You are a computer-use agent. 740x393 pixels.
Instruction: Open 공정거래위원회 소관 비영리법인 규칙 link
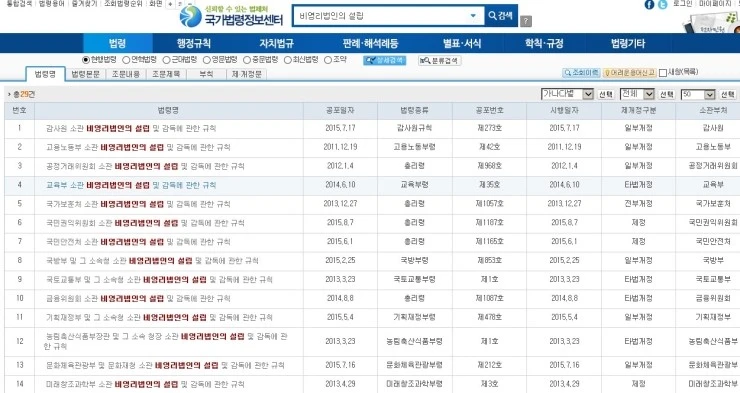tap(145, 166)
